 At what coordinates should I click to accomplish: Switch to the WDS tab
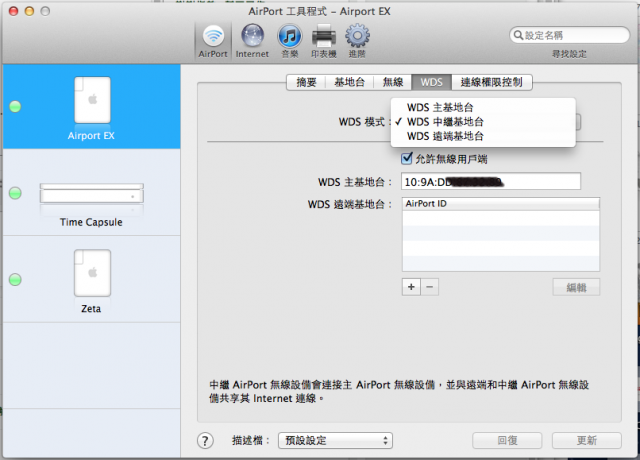(431, 82)
